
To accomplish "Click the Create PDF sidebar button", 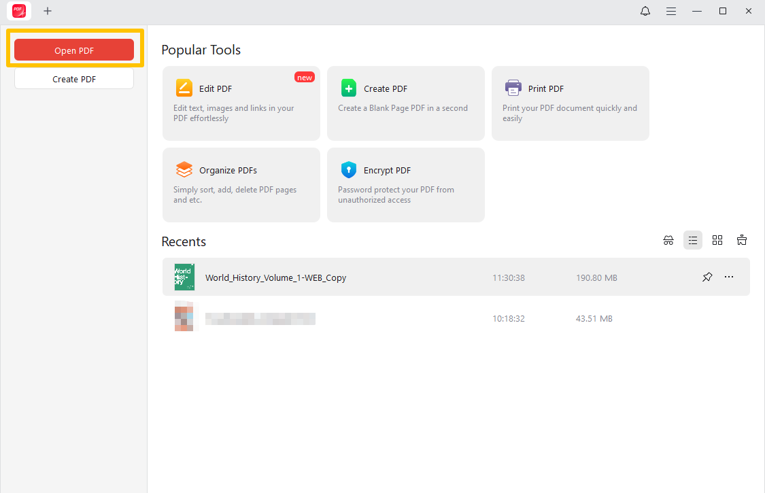I will pos(74,79).
